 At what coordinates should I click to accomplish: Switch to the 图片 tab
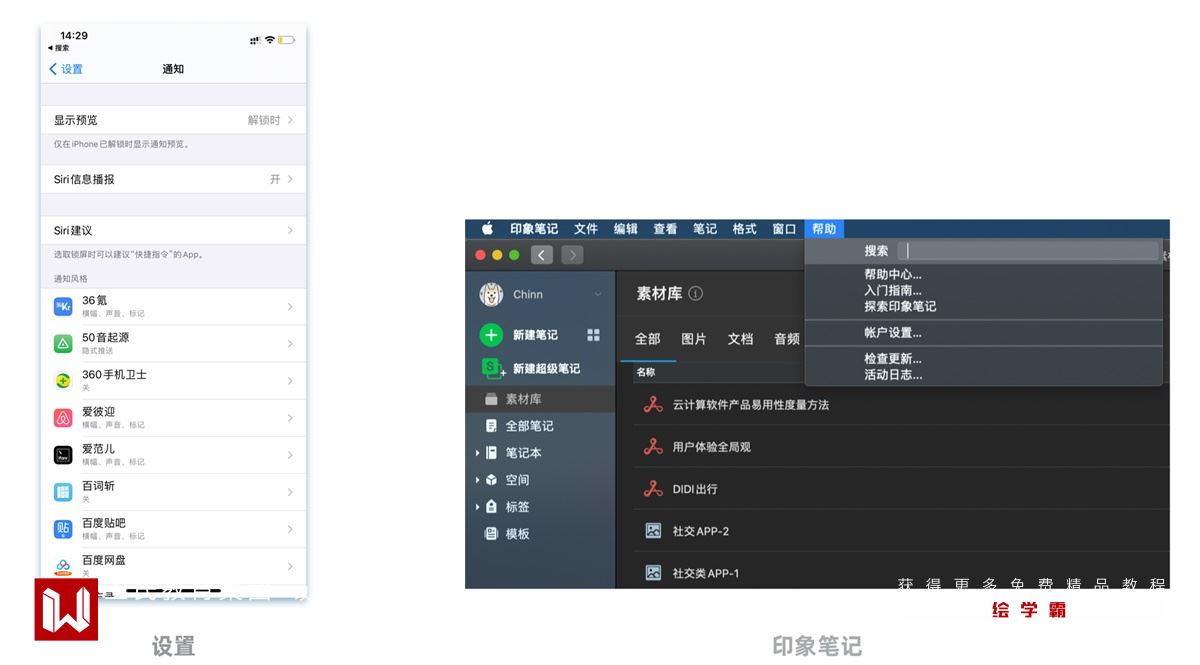[694, 339]
